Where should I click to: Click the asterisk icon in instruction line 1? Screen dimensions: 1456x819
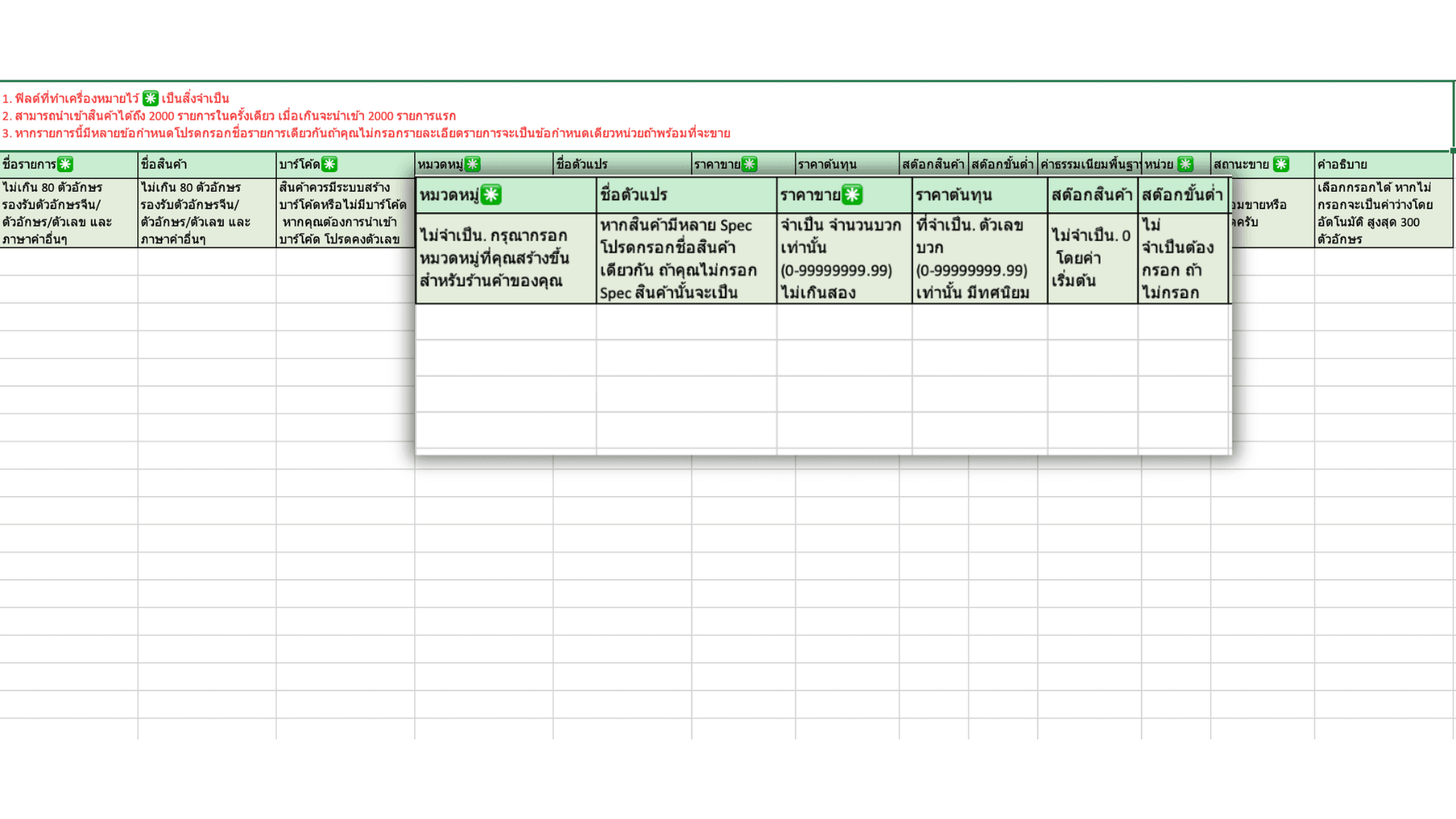[150, 99]
